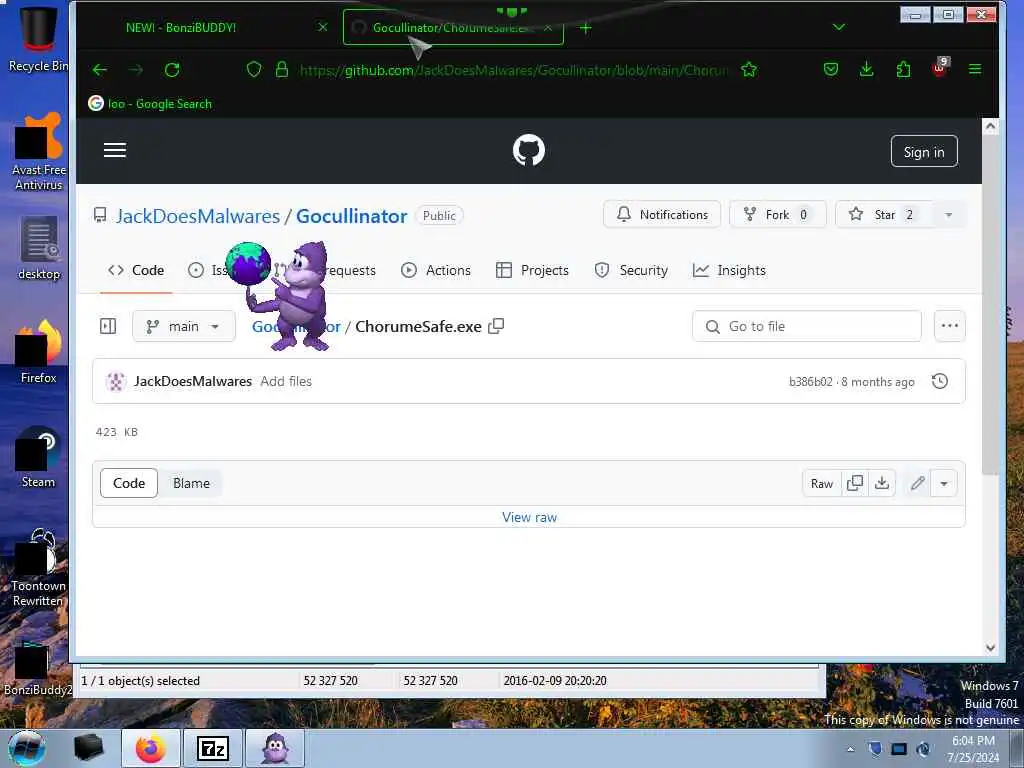The height and width of the screenshot is (768, 1024).
Task: Open the main branch selector dropdown
Action: pyautogui.click(x=184, y=326)
